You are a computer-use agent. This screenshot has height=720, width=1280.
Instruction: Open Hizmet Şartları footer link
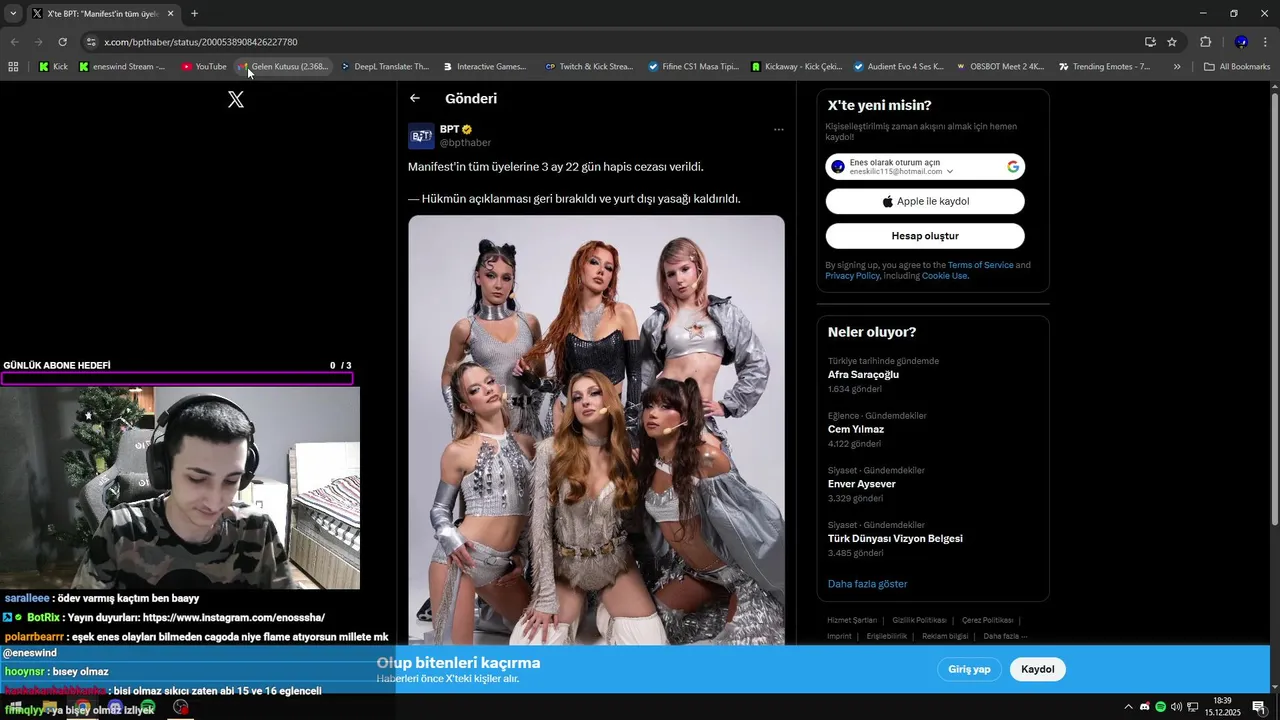[852, 620]
